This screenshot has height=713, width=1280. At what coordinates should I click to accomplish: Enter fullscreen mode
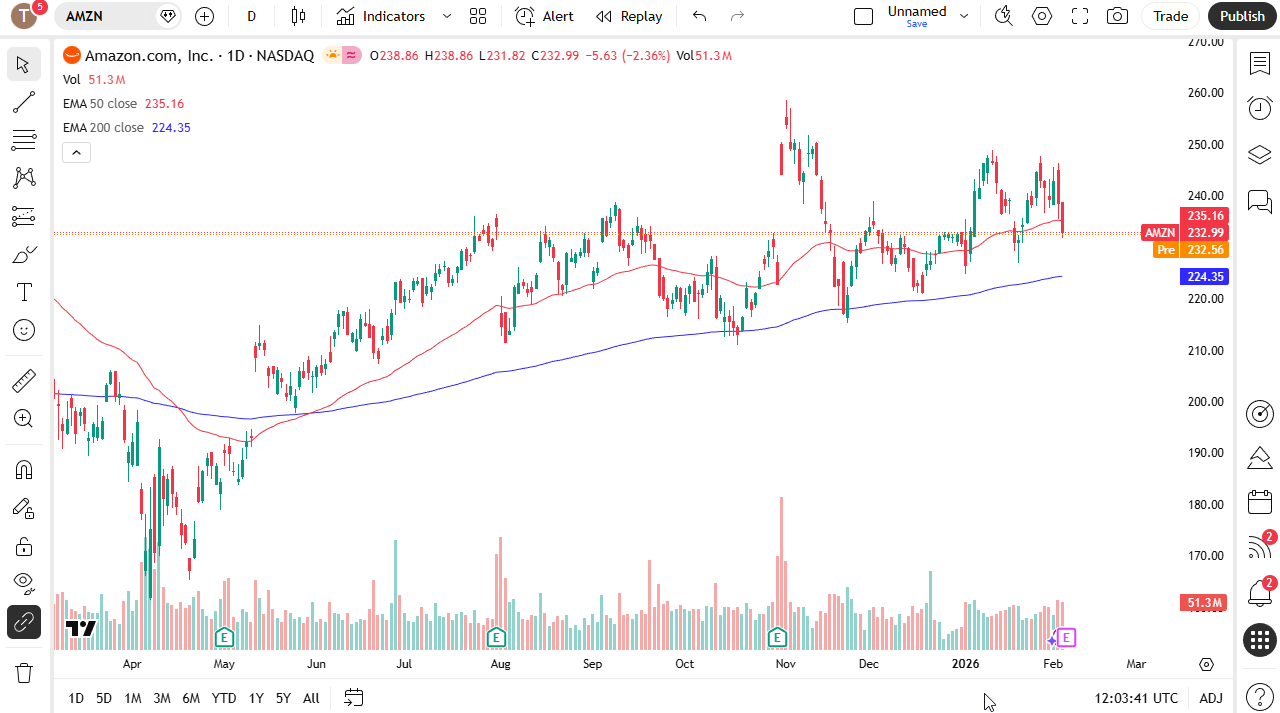point(1080,16)
